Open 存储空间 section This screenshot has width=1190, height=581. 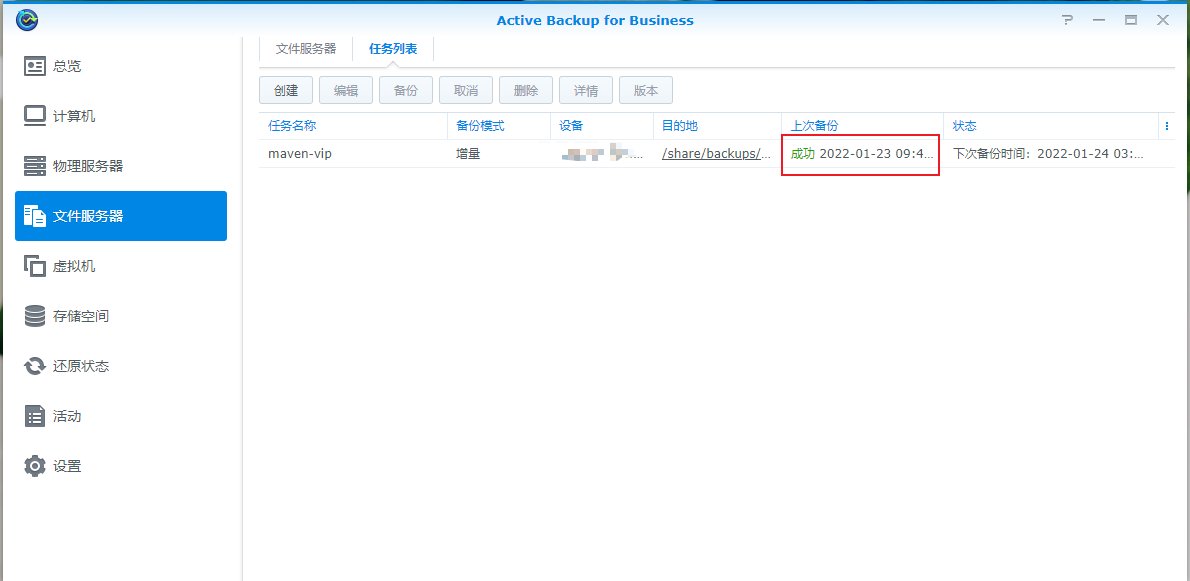121,316
